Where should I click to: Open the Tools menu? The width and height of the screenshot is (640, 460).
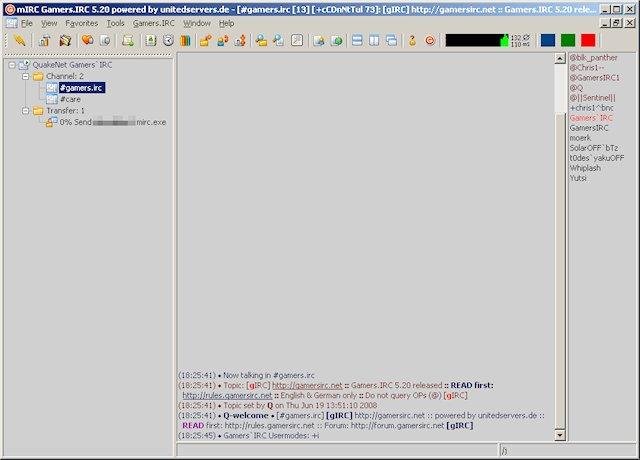tap(116, 23)
